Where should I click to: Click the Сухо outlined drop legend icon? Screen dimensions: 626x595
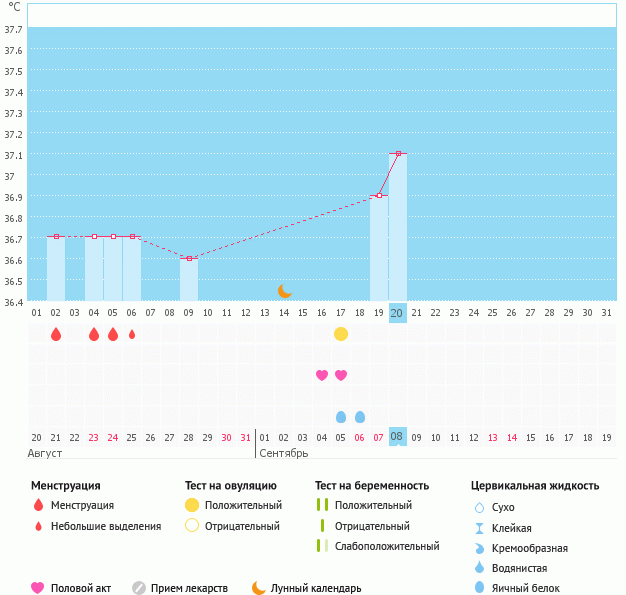click(x=479, y=507)
